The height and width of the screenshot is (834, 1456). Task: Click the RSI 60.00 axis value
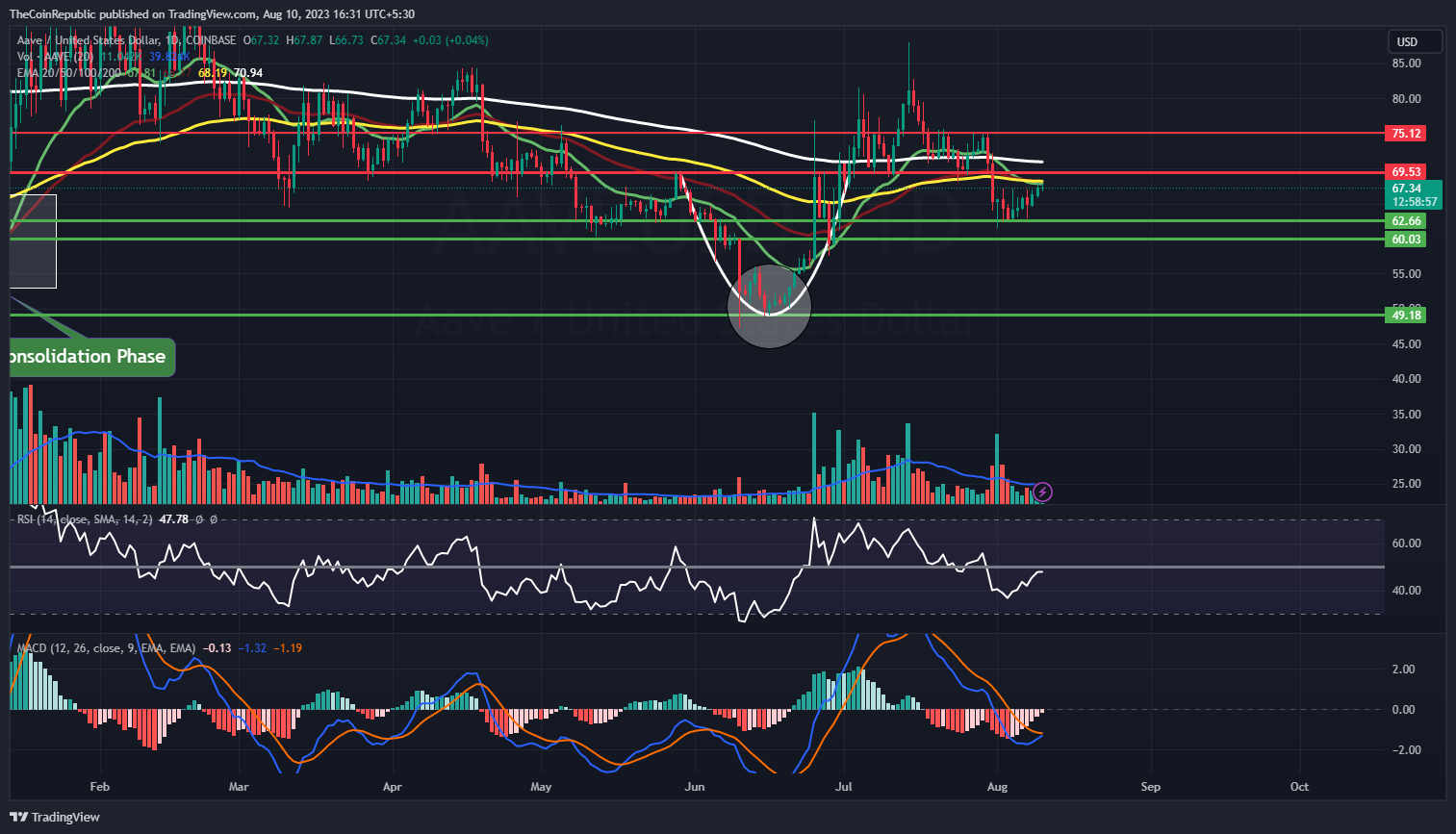(x=1407, y=543)
